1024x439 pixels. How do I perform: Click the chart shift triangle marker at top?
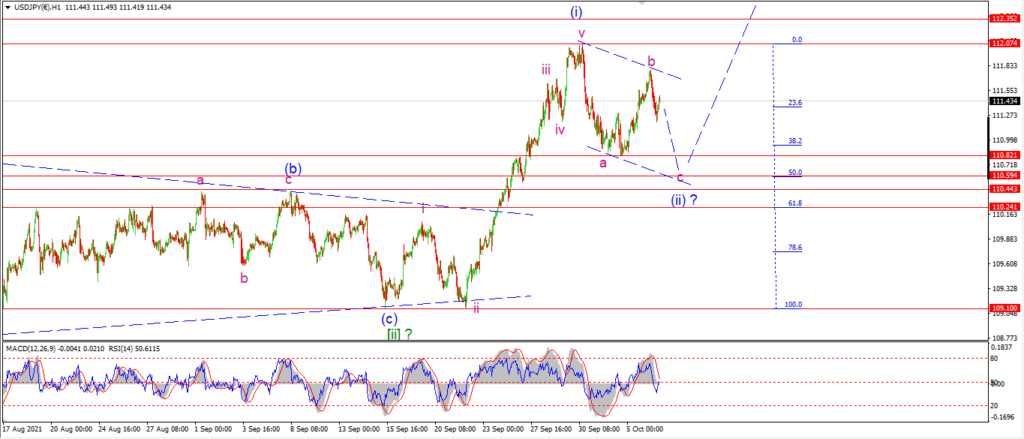642,3
